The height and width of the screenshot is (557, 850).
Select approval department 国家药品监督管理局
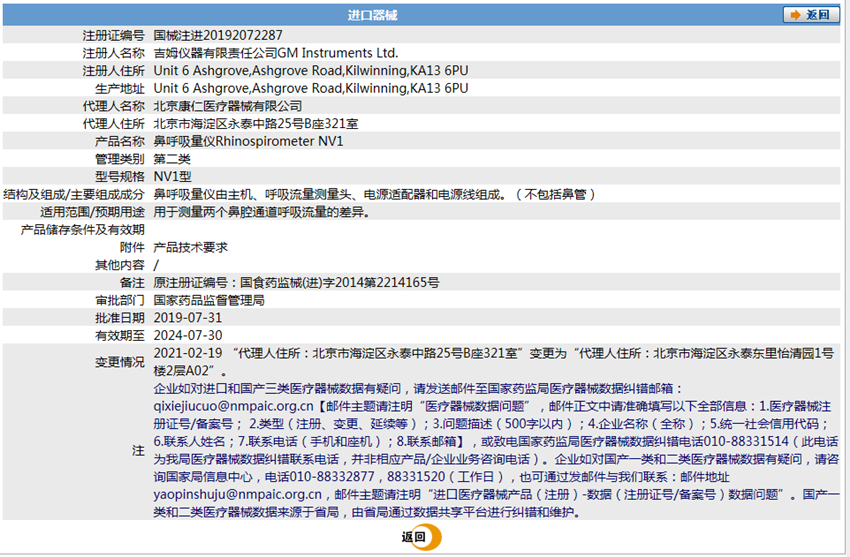209,300
